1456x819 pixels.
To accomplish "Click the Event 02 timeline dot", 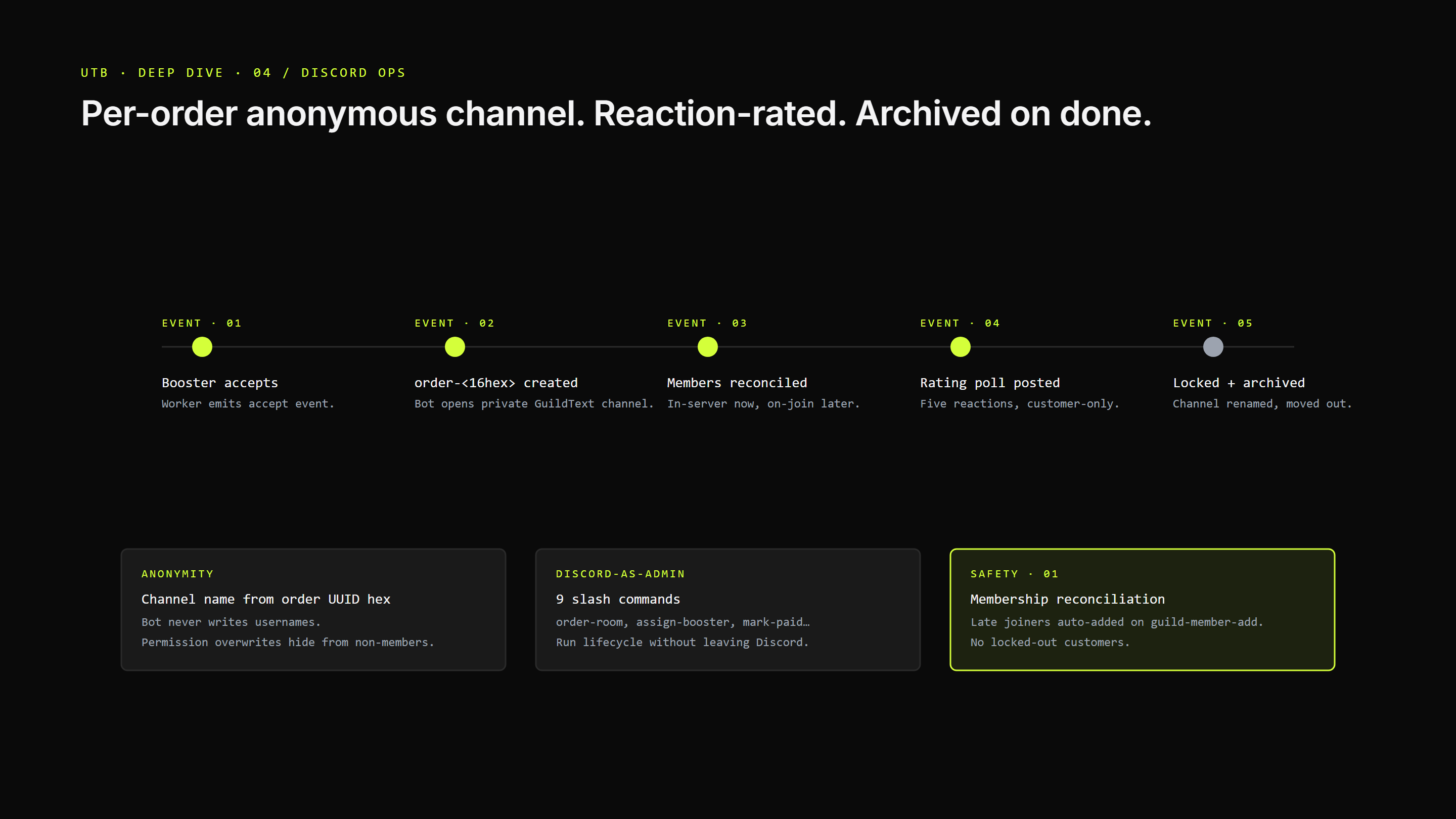I will (x=454, y=346).
